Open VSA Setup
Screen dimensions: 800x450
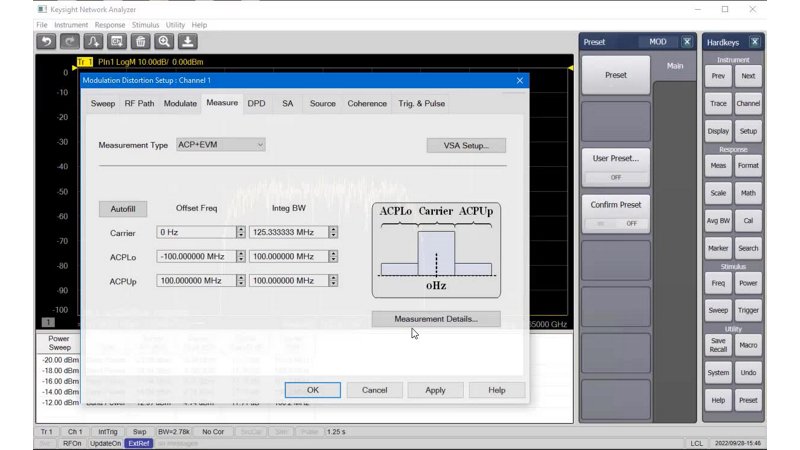click(466, 145)
